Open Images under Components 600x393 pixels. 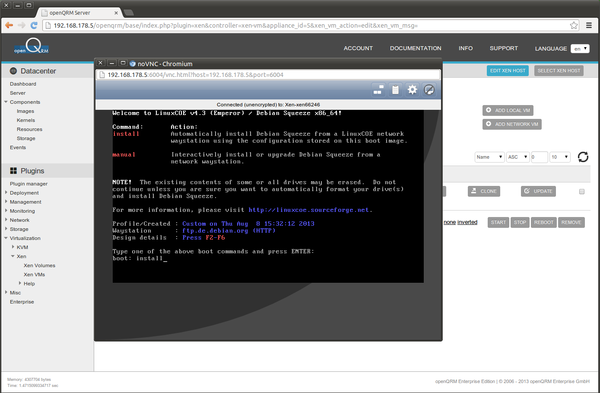click(x=25, y=111)
